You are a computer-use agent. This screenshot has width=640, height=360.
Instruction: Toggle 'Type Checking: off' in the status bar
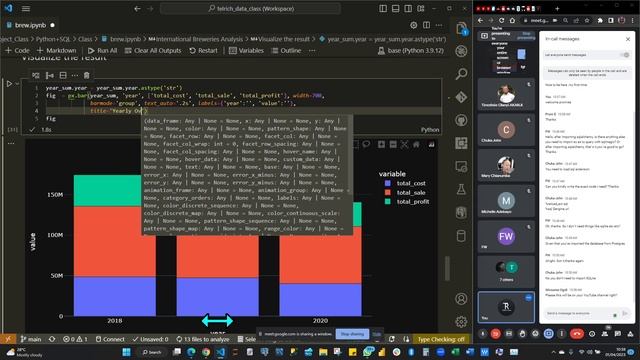pos(441,339)
